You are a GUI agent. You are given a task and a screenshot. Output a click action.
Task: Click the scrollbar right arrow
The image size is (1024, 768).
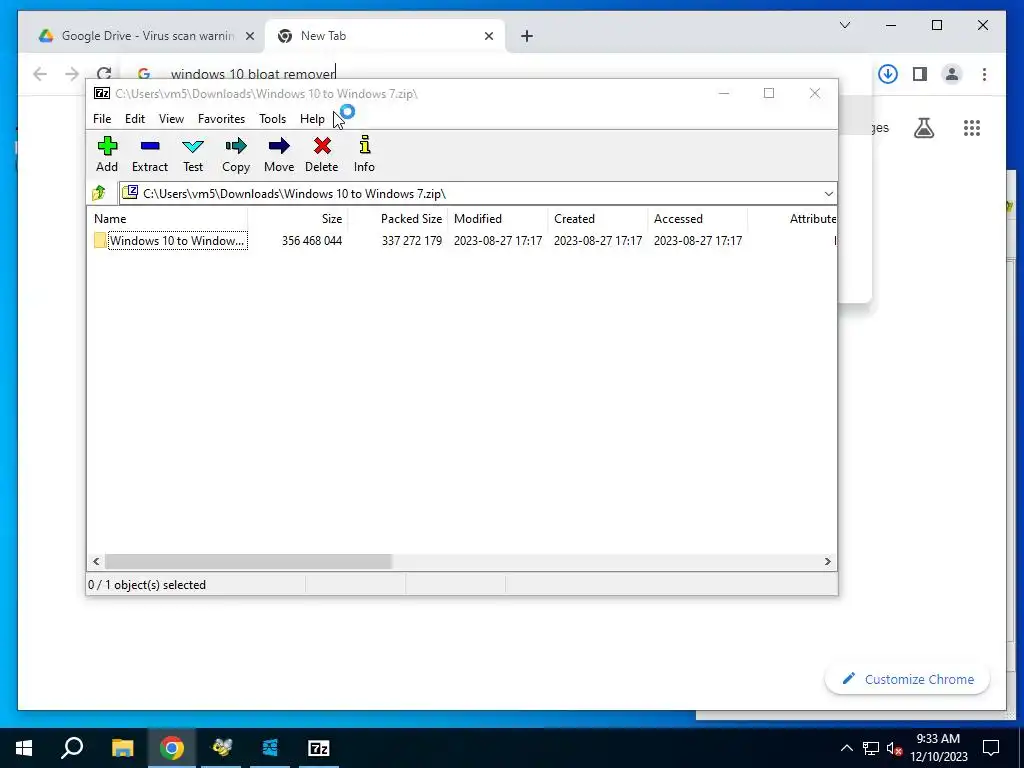click(x=827, y=562)
